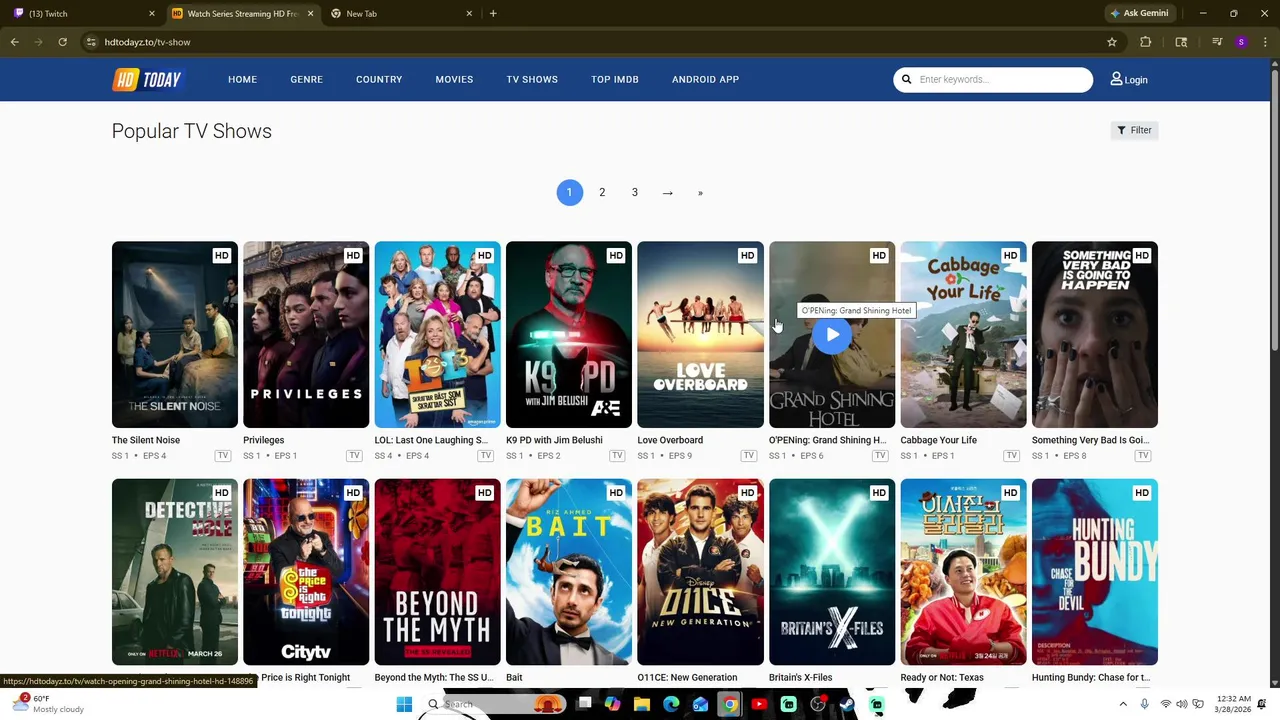Open the GENRE menu

306,80
